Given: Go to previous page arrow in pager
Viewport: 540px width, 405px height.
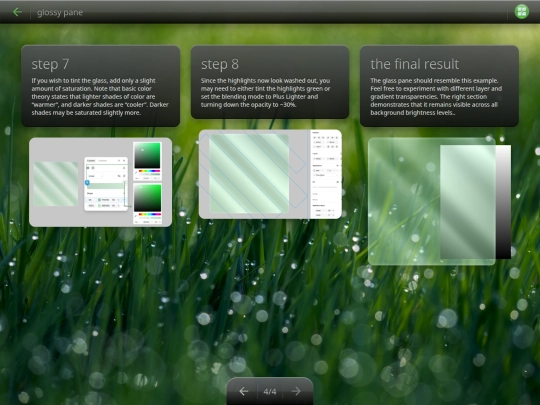Looking at the screenshot, I should coord(244,391).
